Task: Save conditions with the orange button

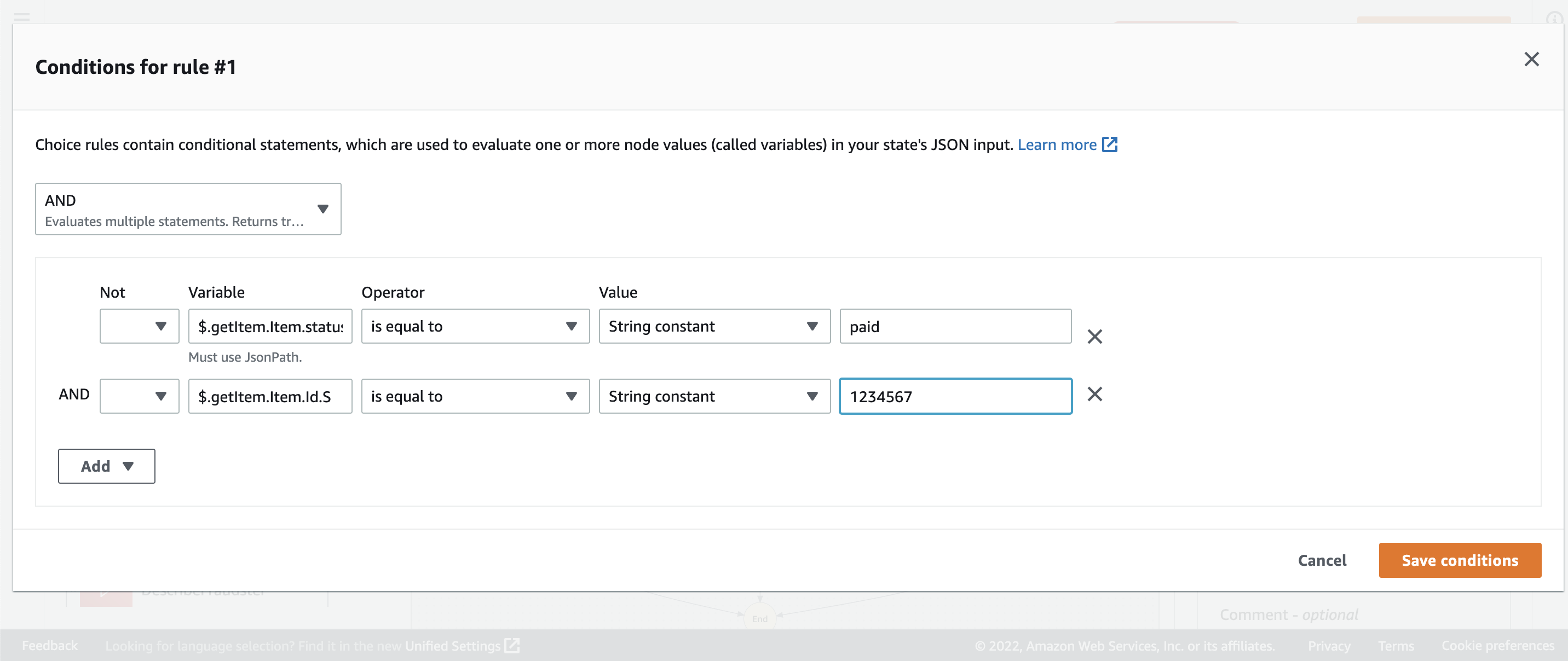Action: coord(1460,560)
